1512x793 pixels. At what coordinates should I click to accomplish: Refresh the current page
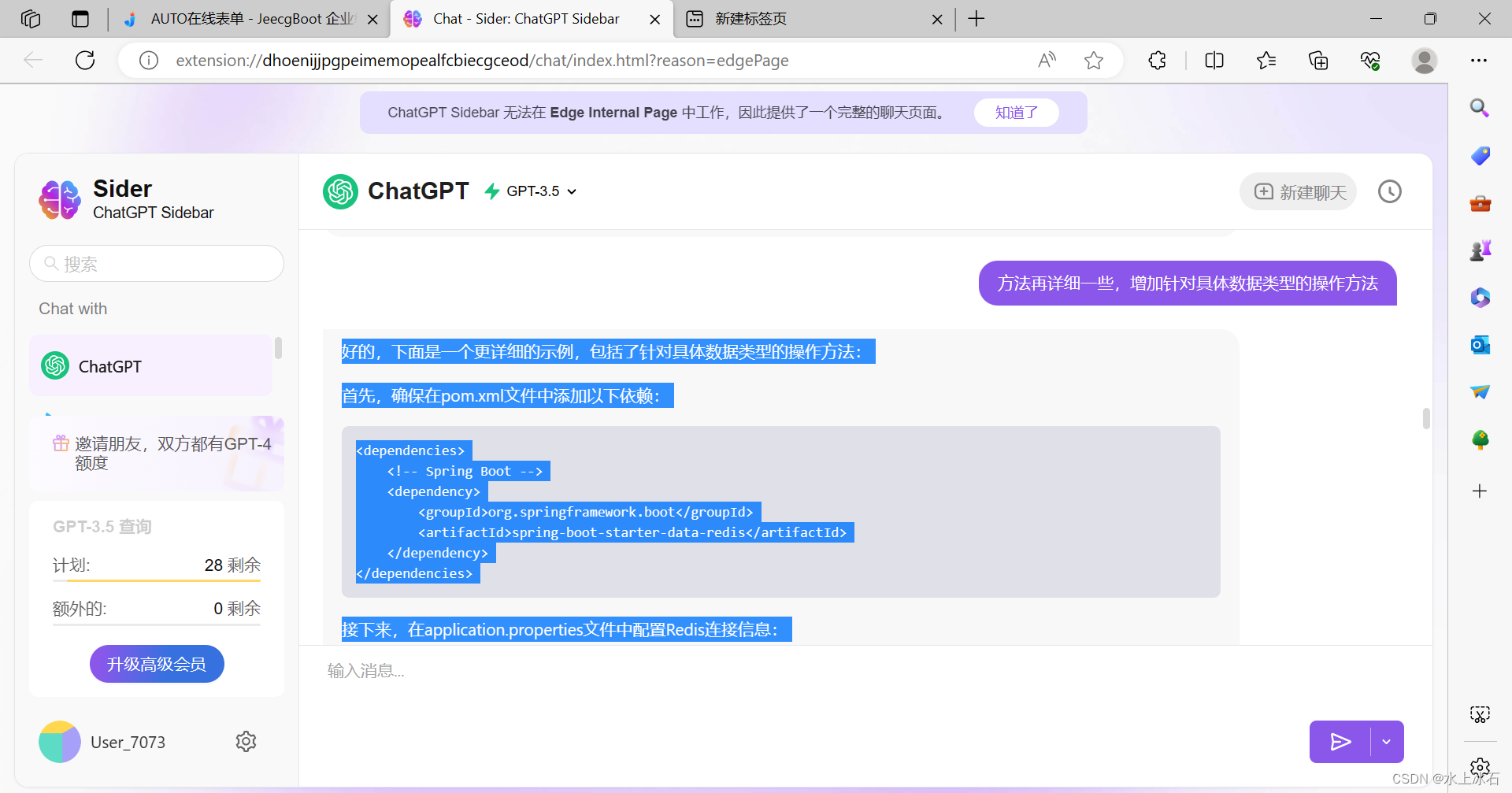tap(85, 60)
